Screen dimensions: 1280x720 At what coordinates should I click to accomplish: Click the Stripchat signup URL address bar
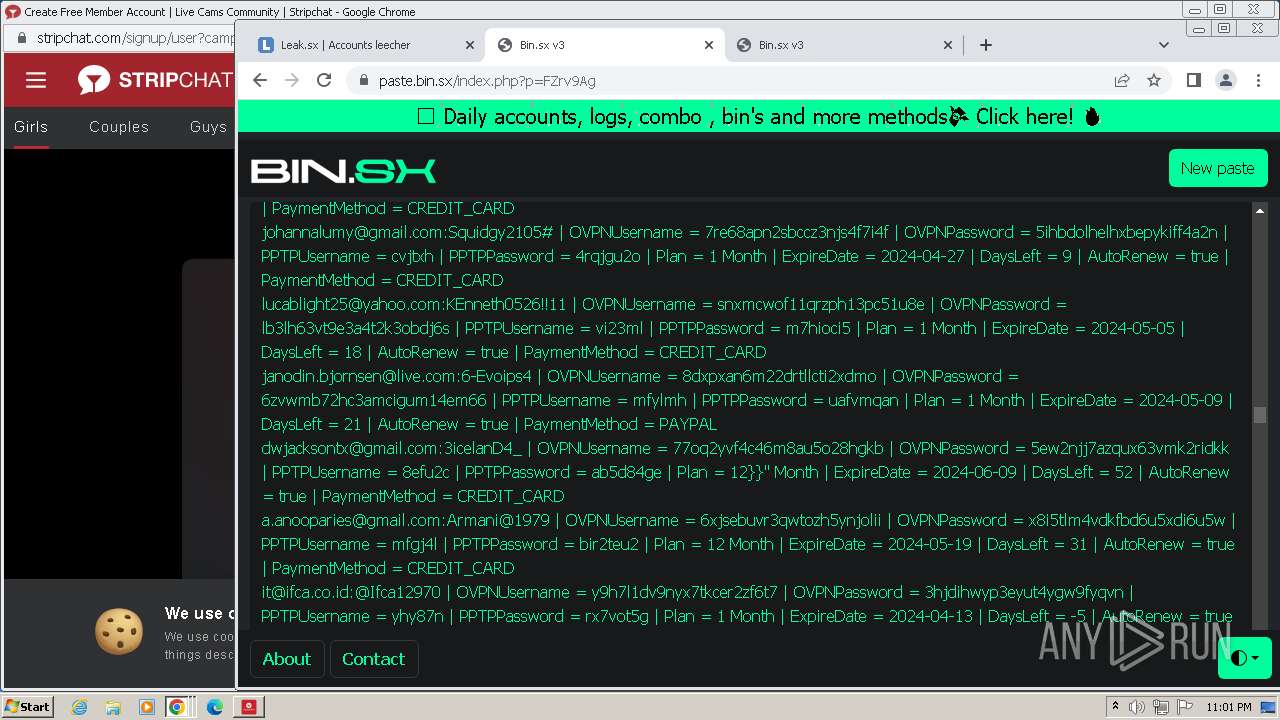[x=135, y=38]
